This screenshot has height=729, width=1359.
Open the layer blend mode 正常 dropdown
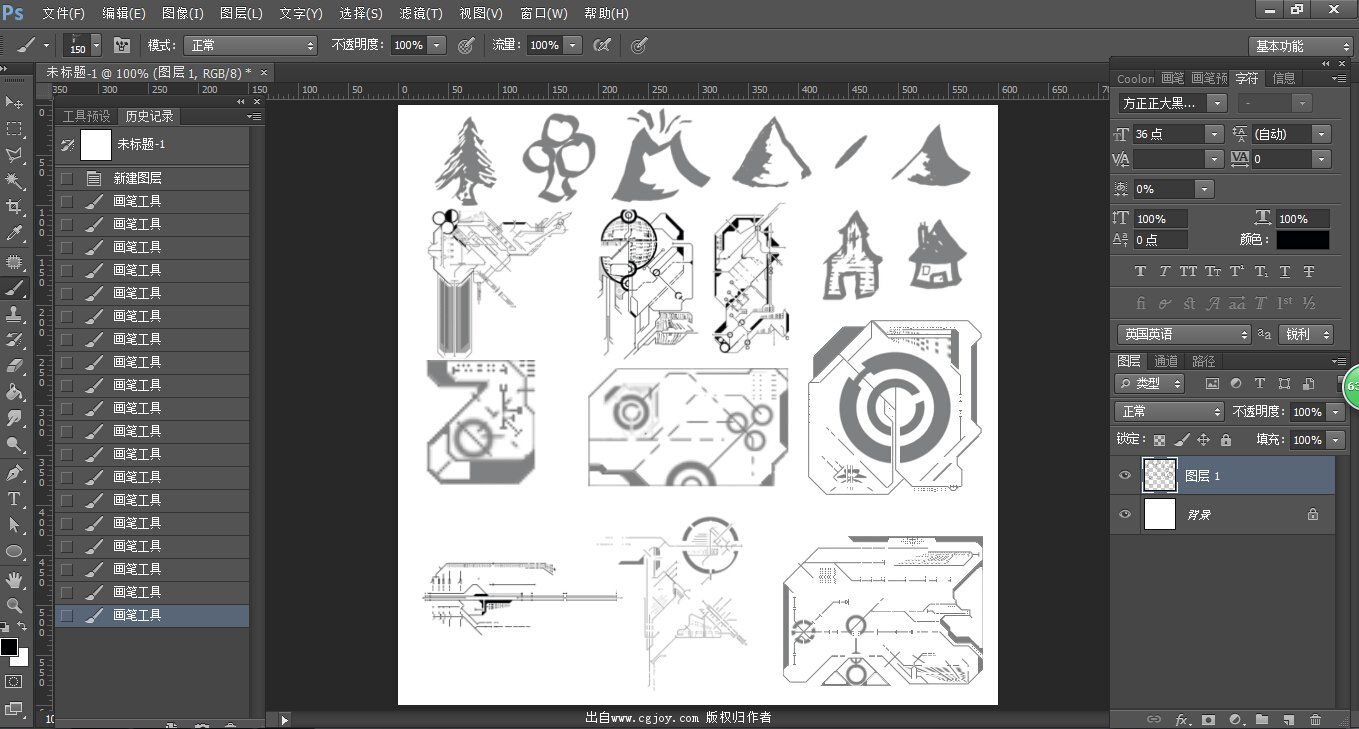(x=1170, y=412)
